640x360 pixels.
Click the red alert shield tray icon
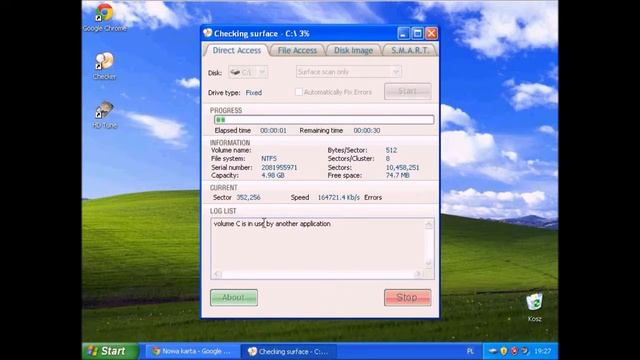514,351
